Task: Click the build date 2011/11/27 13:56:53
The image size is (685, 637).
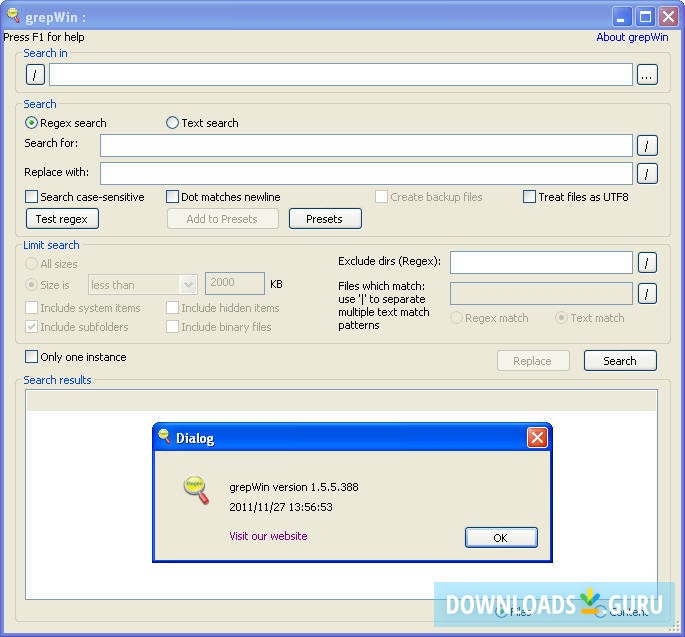Action: pos(281,507)
